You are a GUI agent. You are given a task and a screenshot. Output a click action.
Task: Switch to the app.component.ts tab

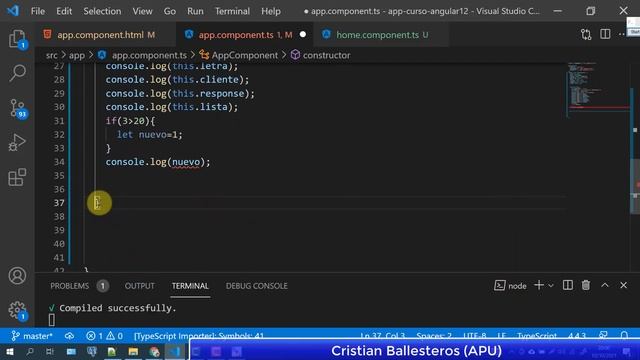tap(245, 35)
